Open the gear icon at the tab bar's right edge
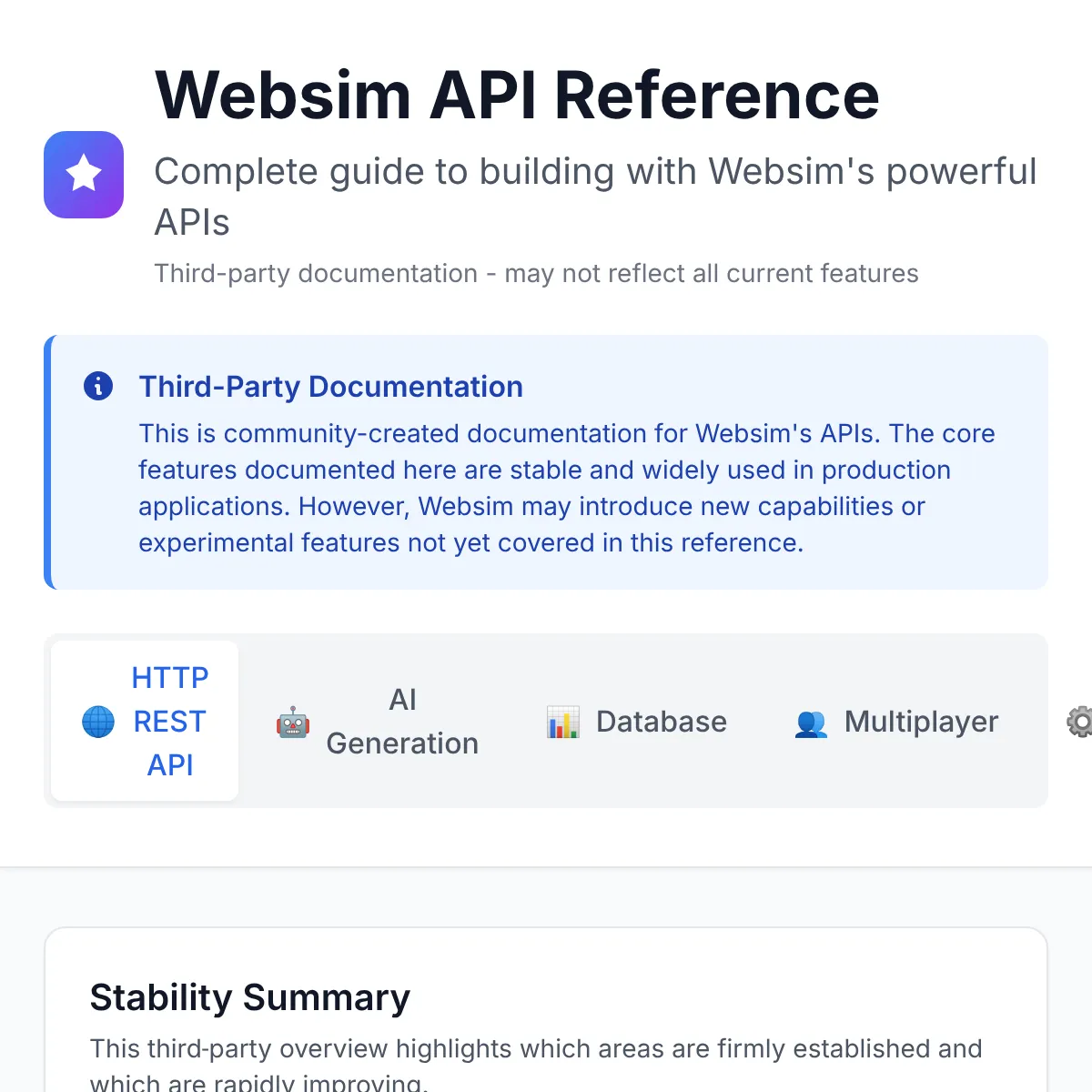This screenshot has width=1092, height=1092. (1080, 722)
